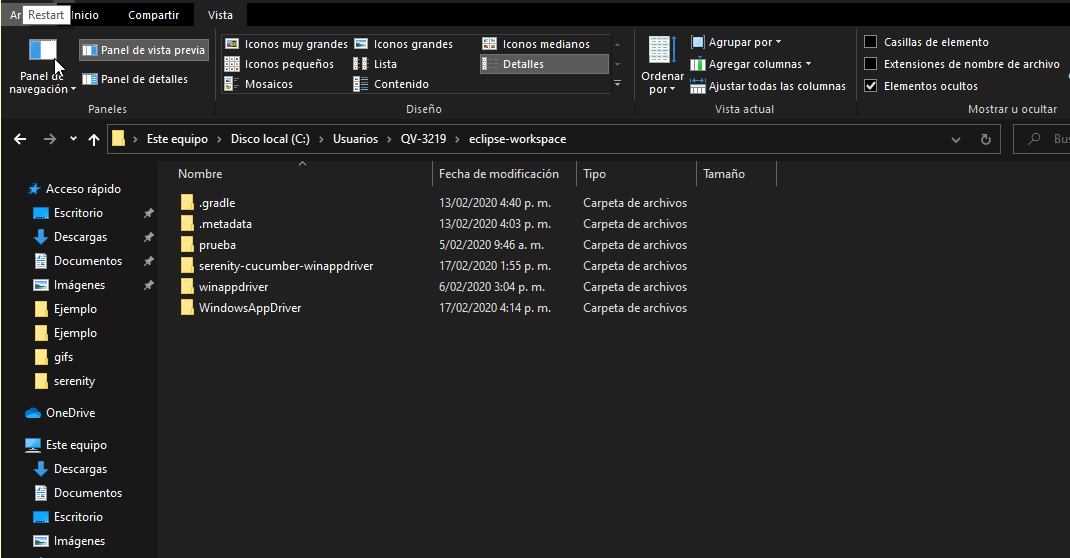The width and height of the screenshot is (1070, 558).
Task: Open the Agrupar por dropdown
Action: (x=736, y=42)
